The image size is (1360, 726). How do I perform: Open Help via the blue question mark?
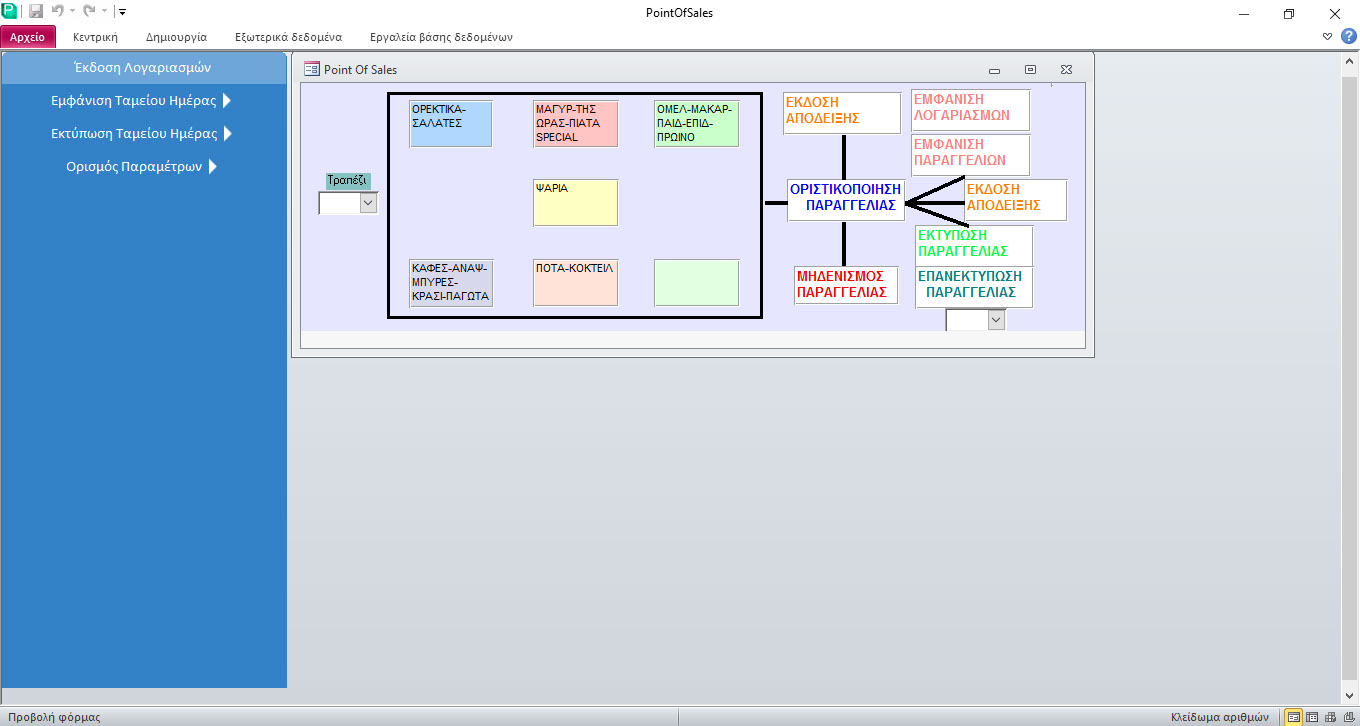pyautogui.click(x=1348, y=36)
